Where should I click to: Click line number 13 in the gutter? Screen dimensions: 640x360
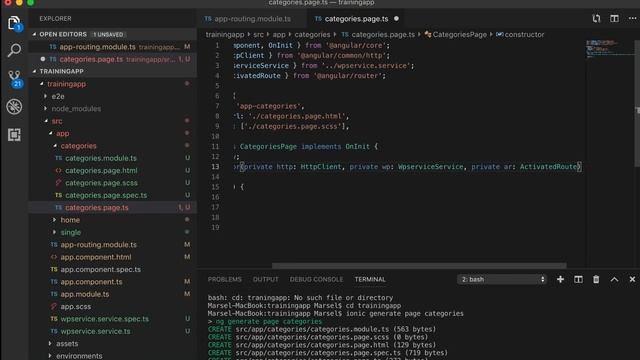[x=215, y=167]
